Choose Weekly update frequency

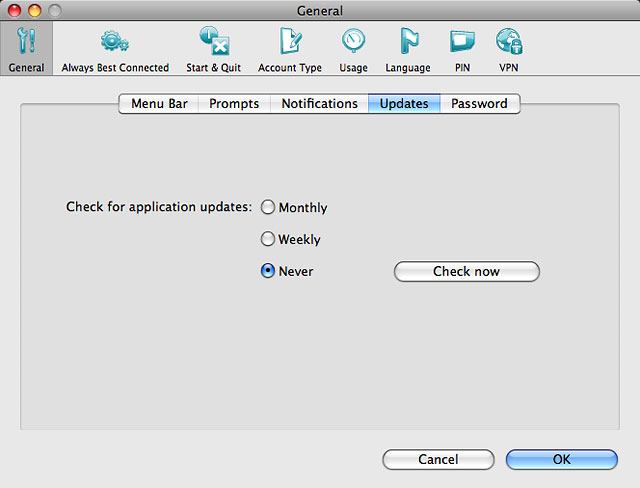coord(268,240)
